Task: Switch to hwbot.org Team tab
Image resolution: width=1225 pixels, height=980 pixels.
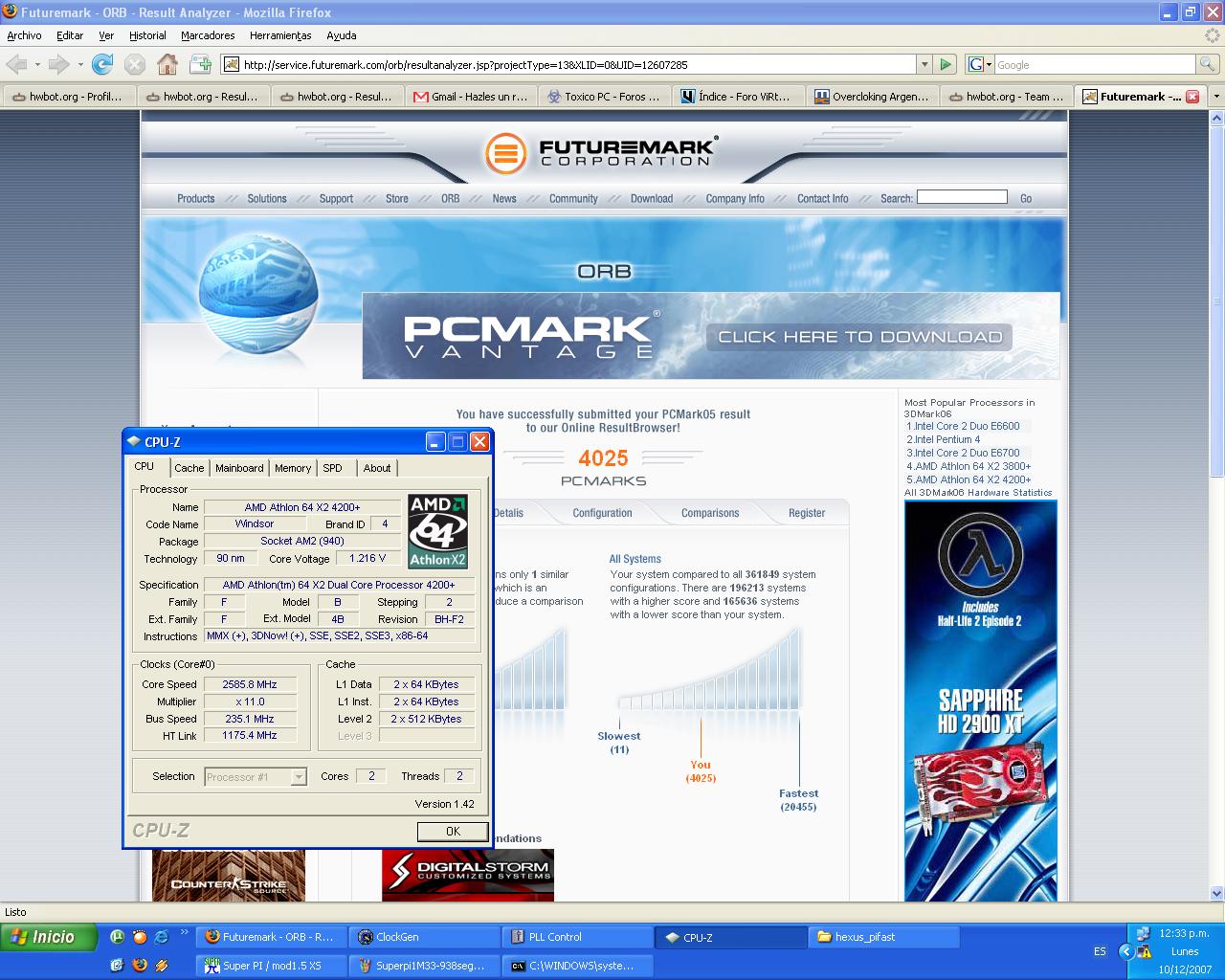Action: 1006,97
